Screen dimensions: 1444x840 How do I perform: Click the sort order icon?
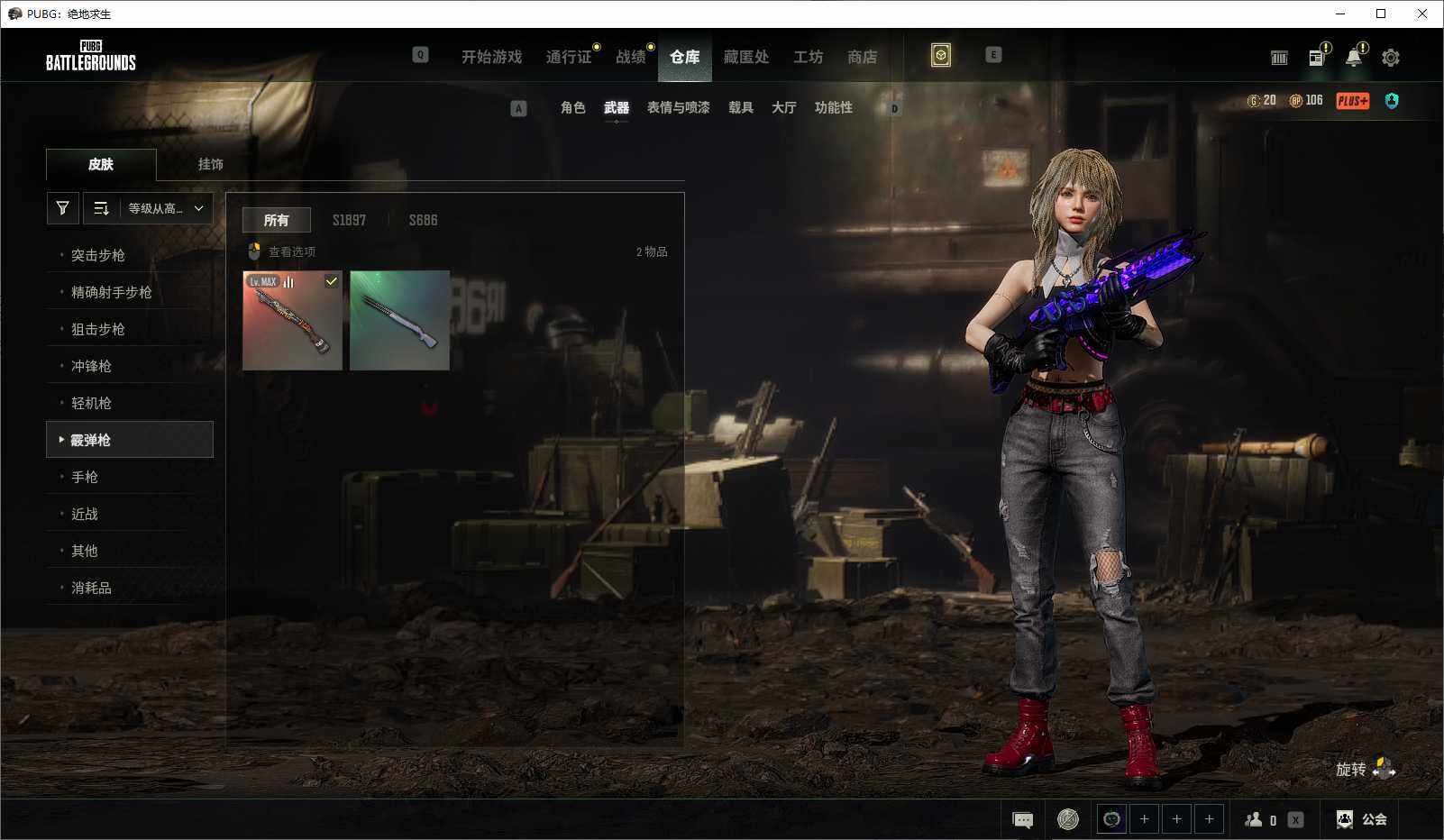(x=101, y=208)
